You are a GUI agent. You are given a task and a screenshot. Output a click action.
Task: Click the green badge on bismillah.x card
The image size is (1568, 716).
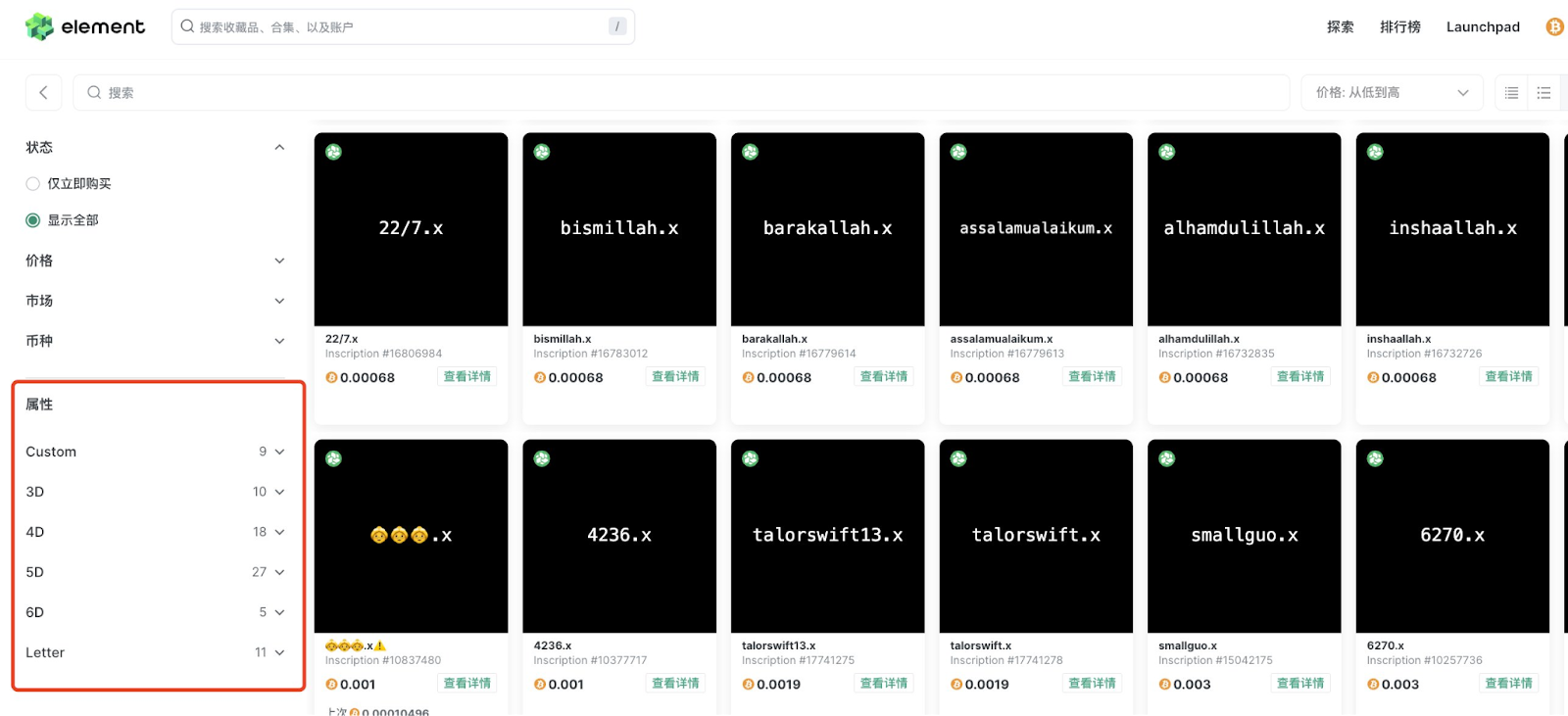pyautogui.click(x=542, y=152)
